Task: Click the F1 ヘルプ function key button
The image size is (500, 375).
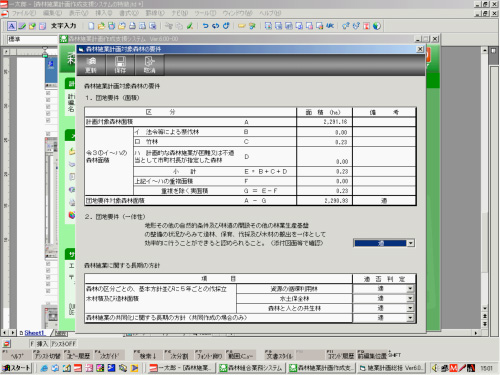Action: [x=17, y=356]
